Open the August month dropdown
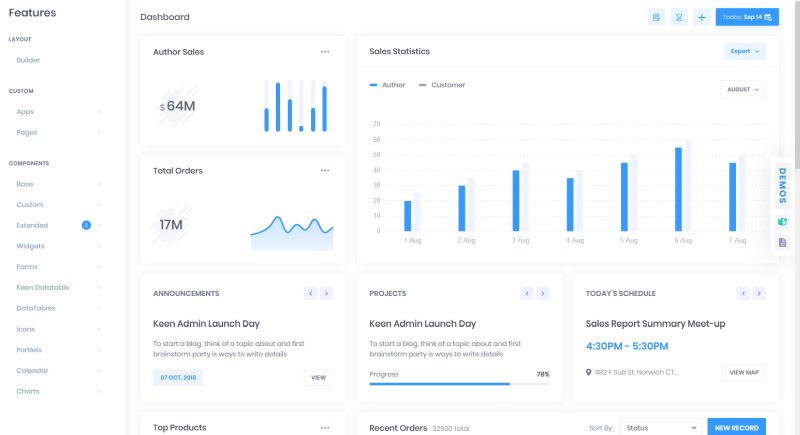The height and width of the screenshot is (435, 800). [x=742, y=89]
